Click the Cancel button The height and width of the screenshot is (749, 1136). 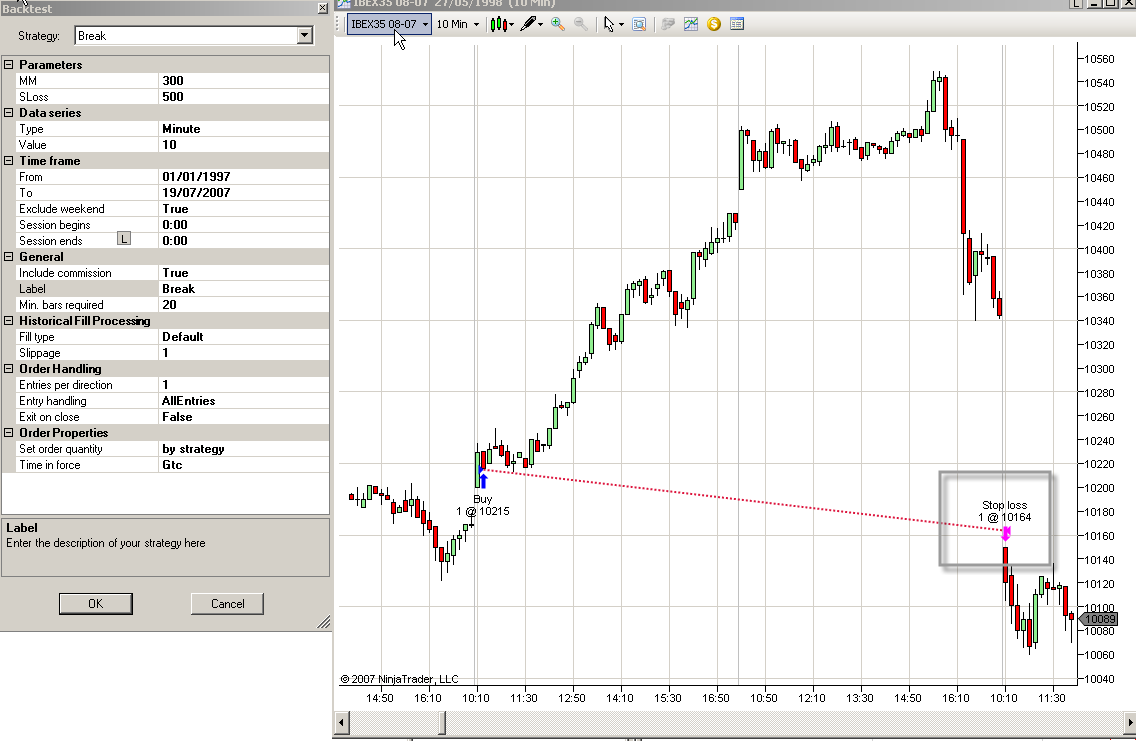[227, 603]
